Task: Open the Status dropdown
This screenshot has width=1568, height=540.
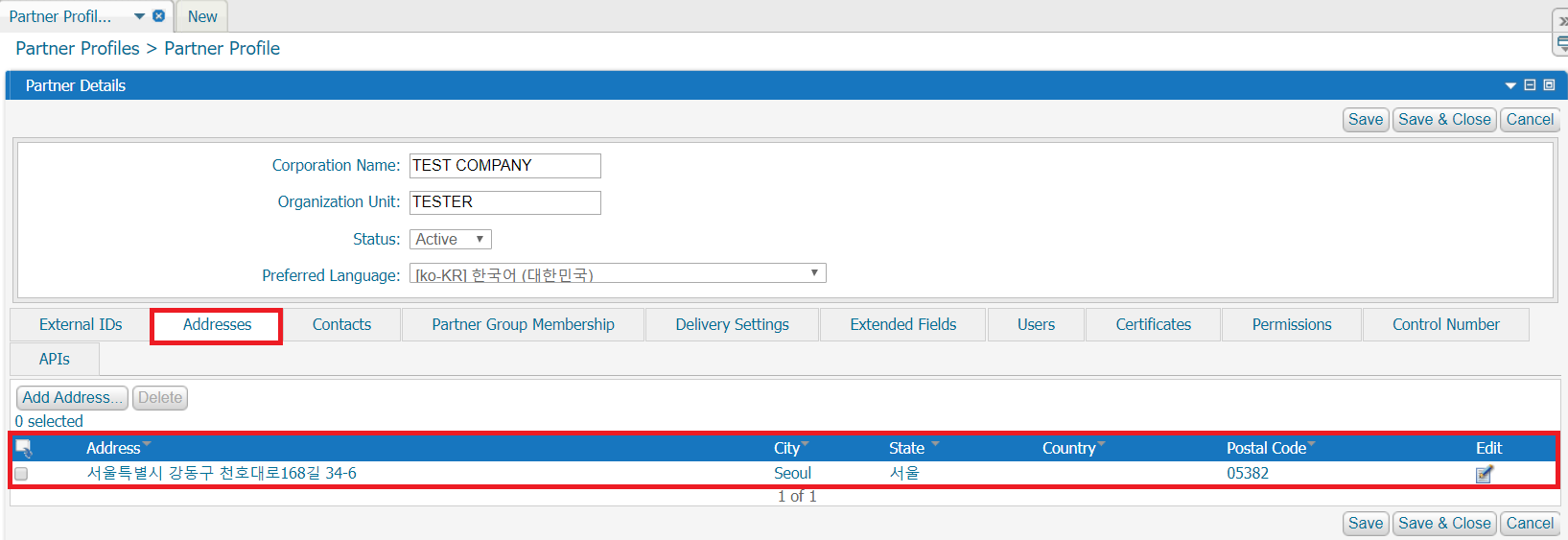Action: pyautogui.click(x=451, y=239)
